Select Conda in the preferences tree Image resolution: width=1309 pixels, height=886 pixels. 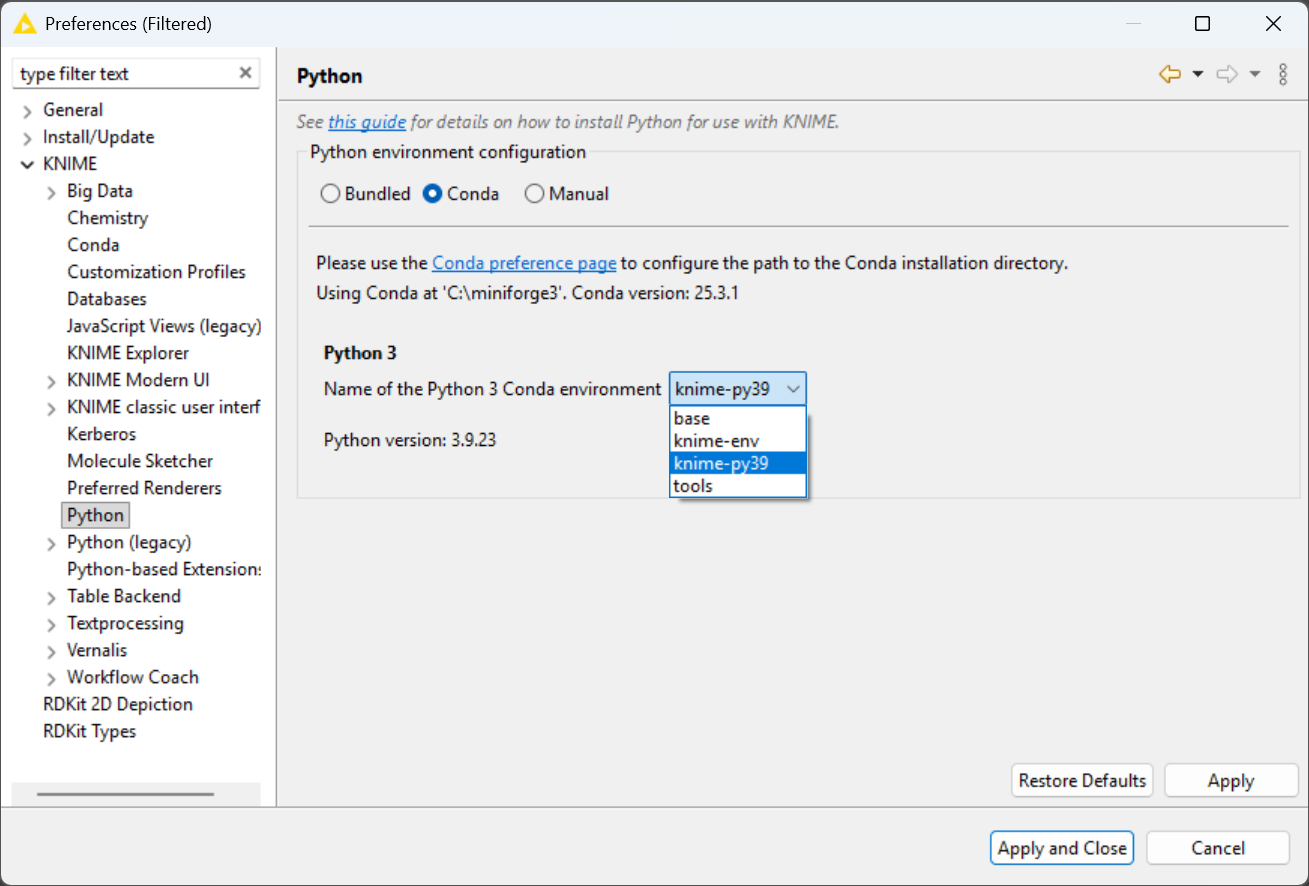pyautogui.click(x=93, y=244)
